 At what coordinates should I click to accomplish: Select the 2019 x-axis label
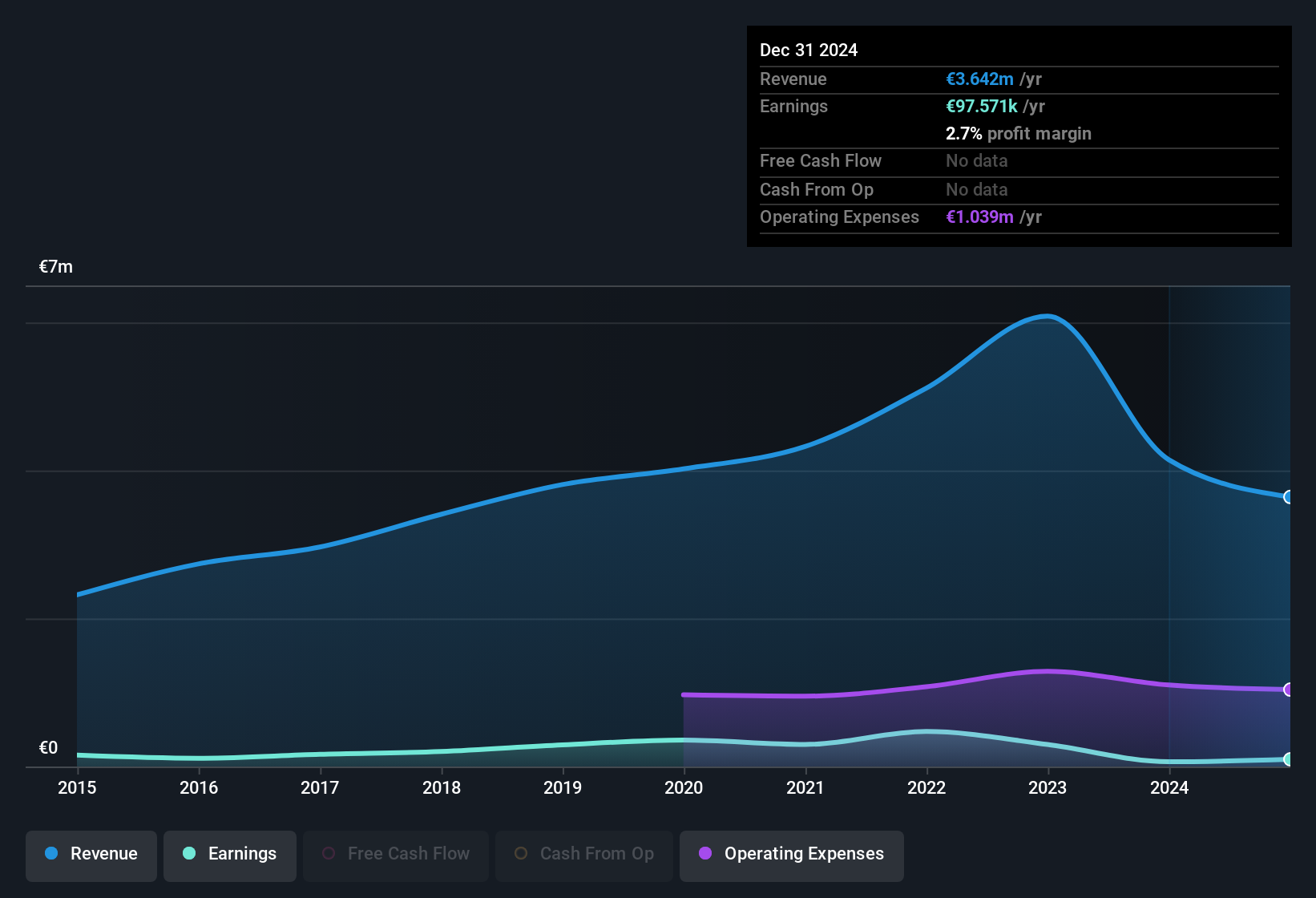click(x=563, y=788)
